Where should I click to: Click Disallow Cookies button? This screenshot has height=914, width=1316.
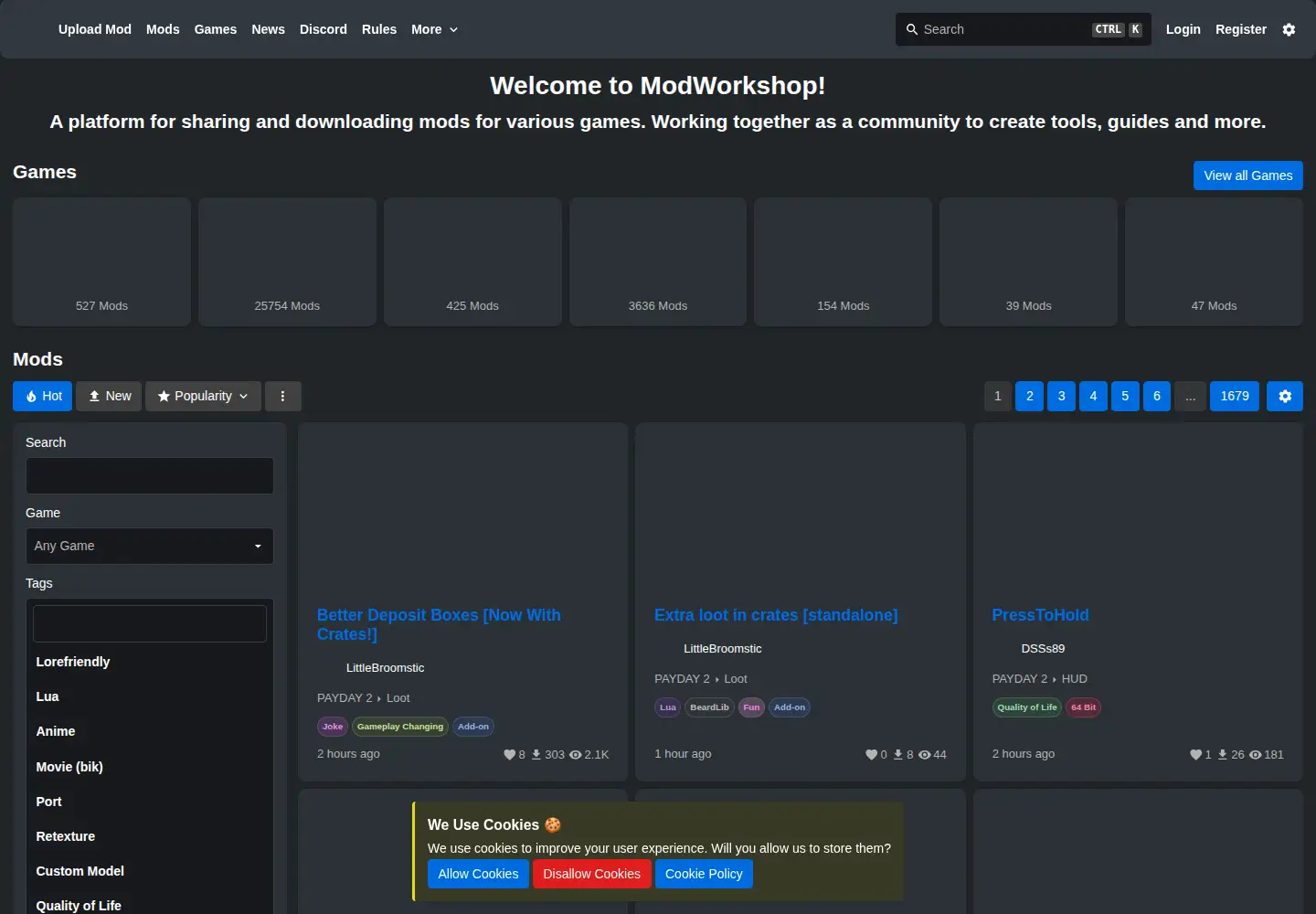coord(592,874)
